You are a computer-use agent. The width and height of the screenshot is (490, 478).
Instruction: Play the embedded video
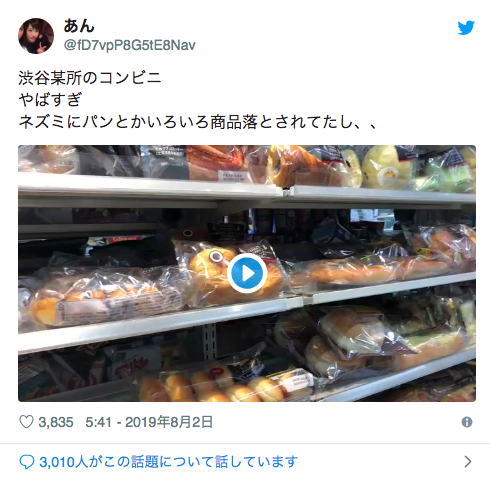click(x=247, y=273)
